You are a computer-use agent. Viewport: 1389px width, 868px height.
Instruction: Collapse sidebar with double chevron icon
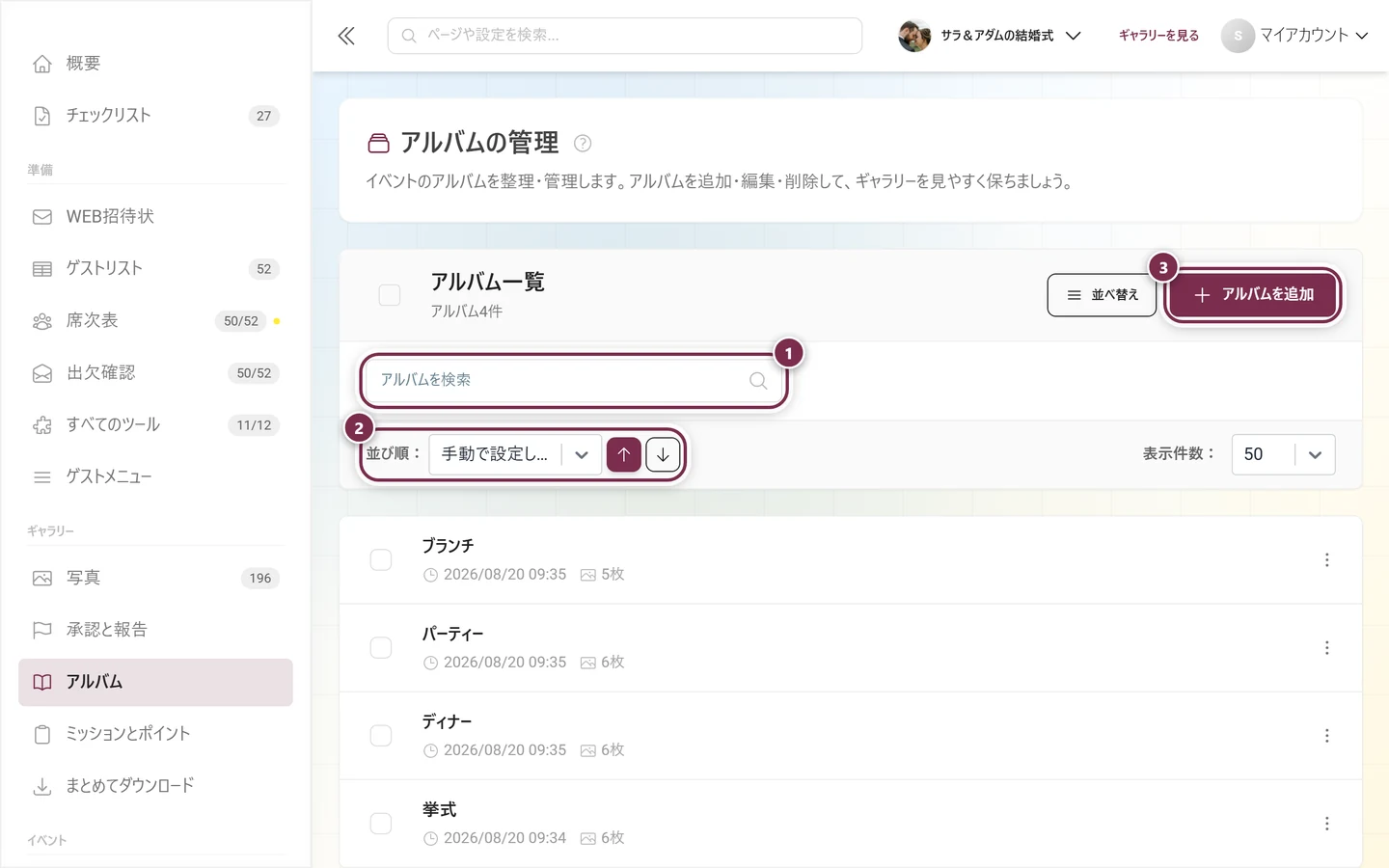pyautogui.click(x=346, y=36)
